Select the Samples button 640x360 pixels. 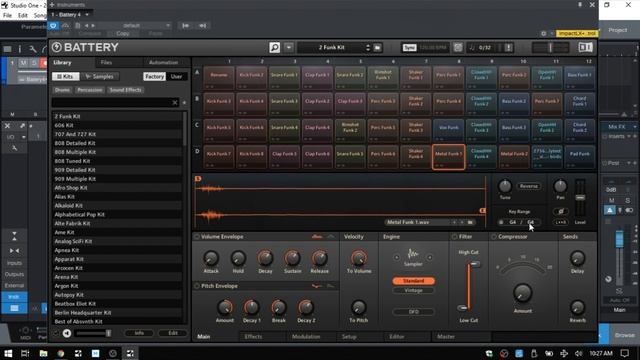[x=100, y=76]
